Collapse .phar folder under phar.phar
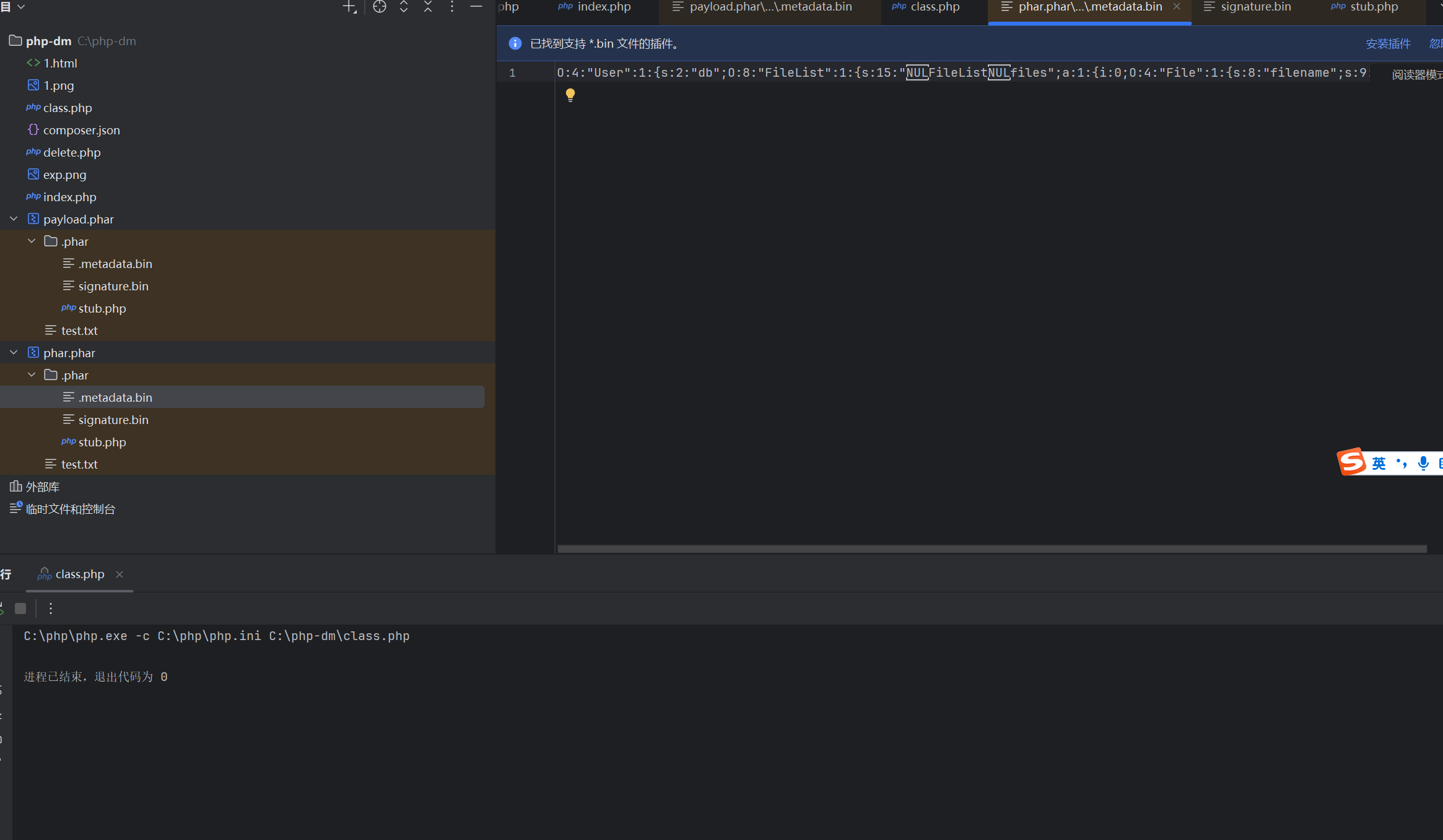The height and width of the screenshot is (840, 1443). point(32,375)
